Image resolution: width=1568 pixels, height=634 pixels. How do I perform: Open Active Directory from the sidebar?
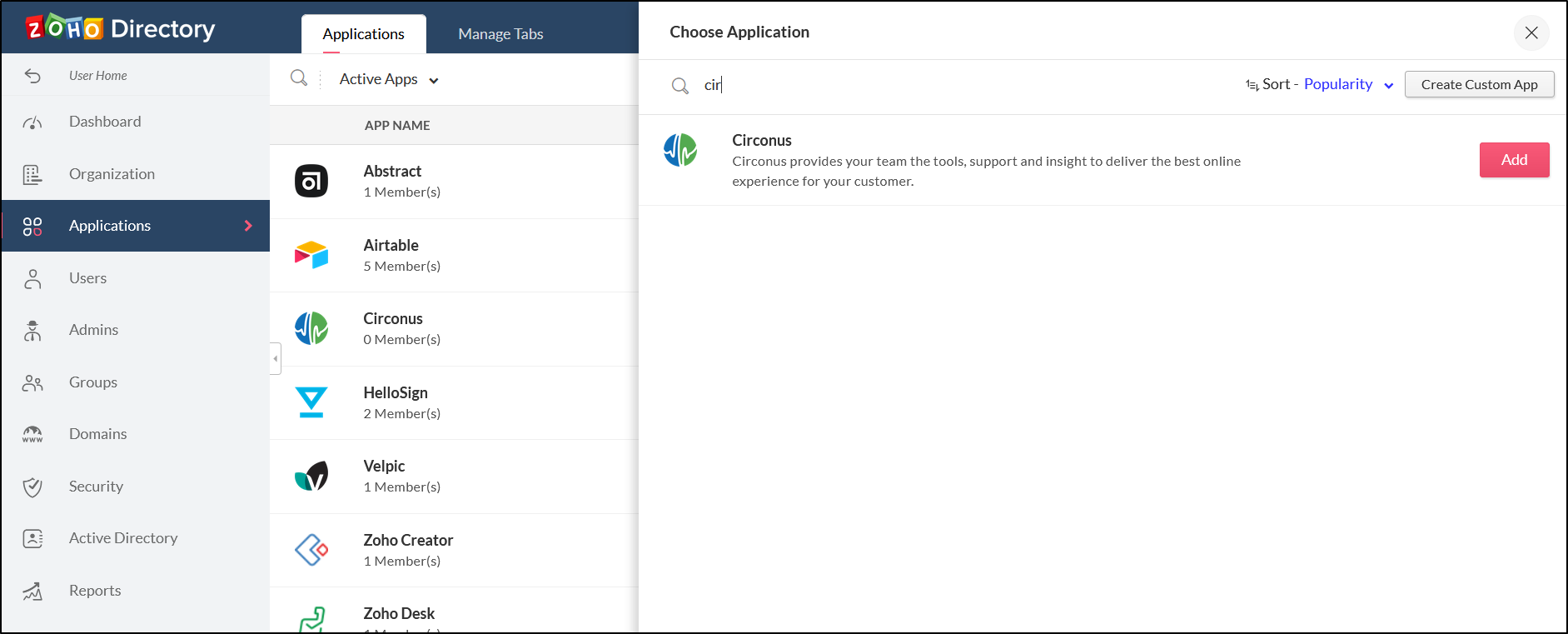click(136, 538)
